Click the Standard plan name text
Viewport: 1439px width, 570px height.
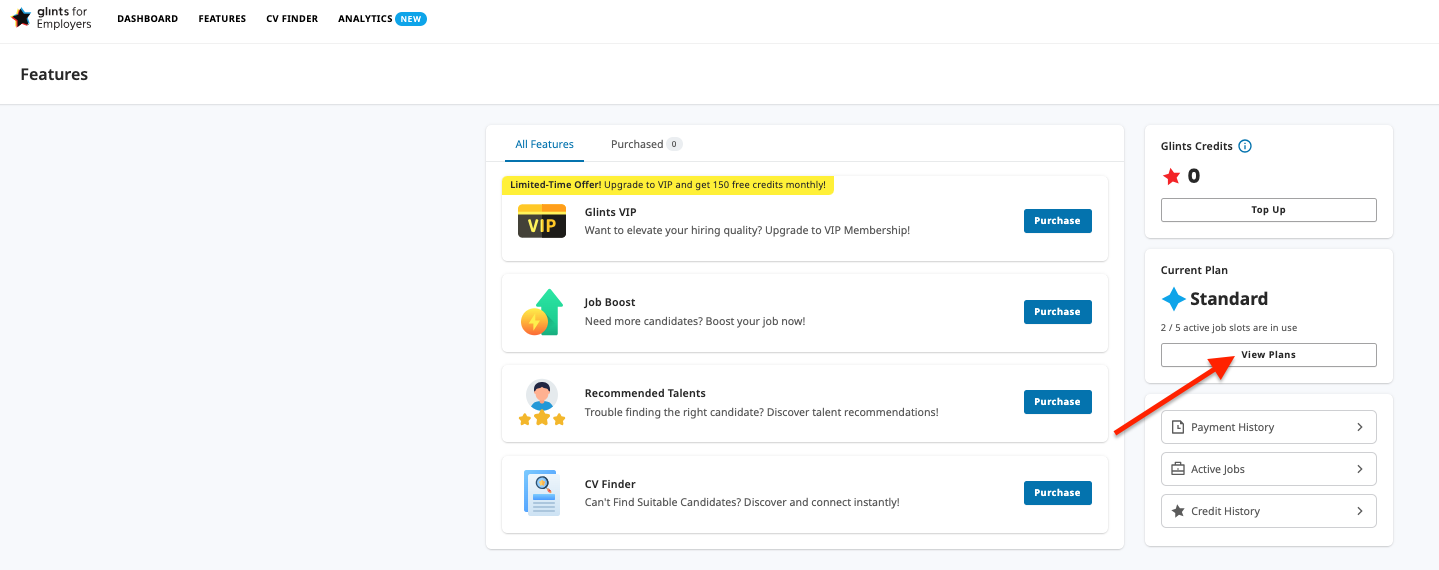(x=1229, y=299)
